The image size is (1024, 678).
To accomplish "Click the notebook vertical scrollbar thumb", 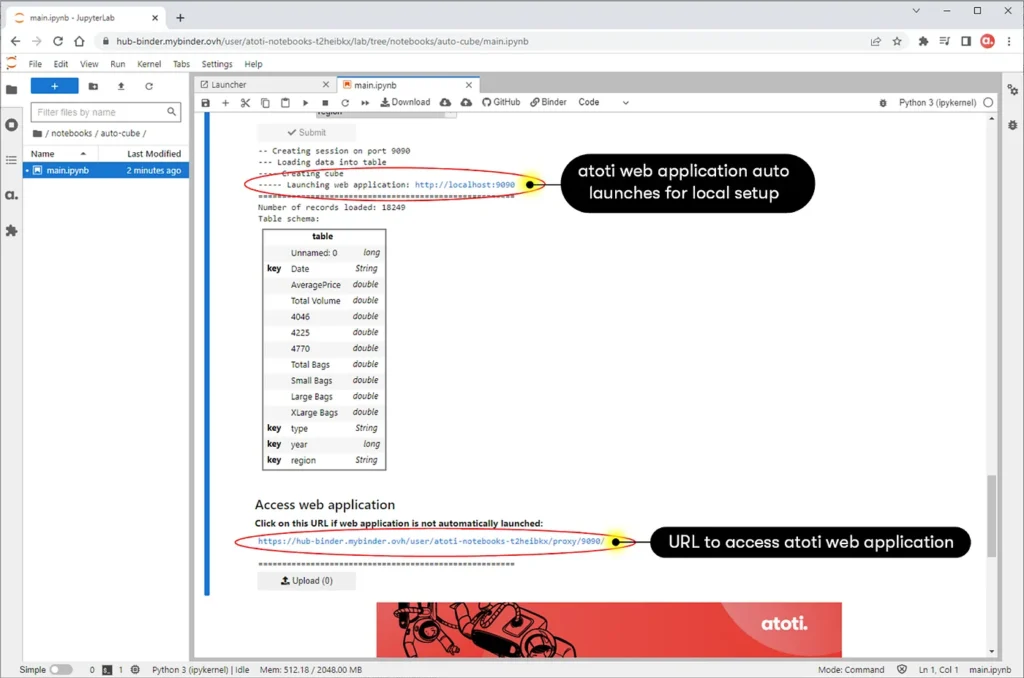I will pyautogui.click(x=991, y=516).
